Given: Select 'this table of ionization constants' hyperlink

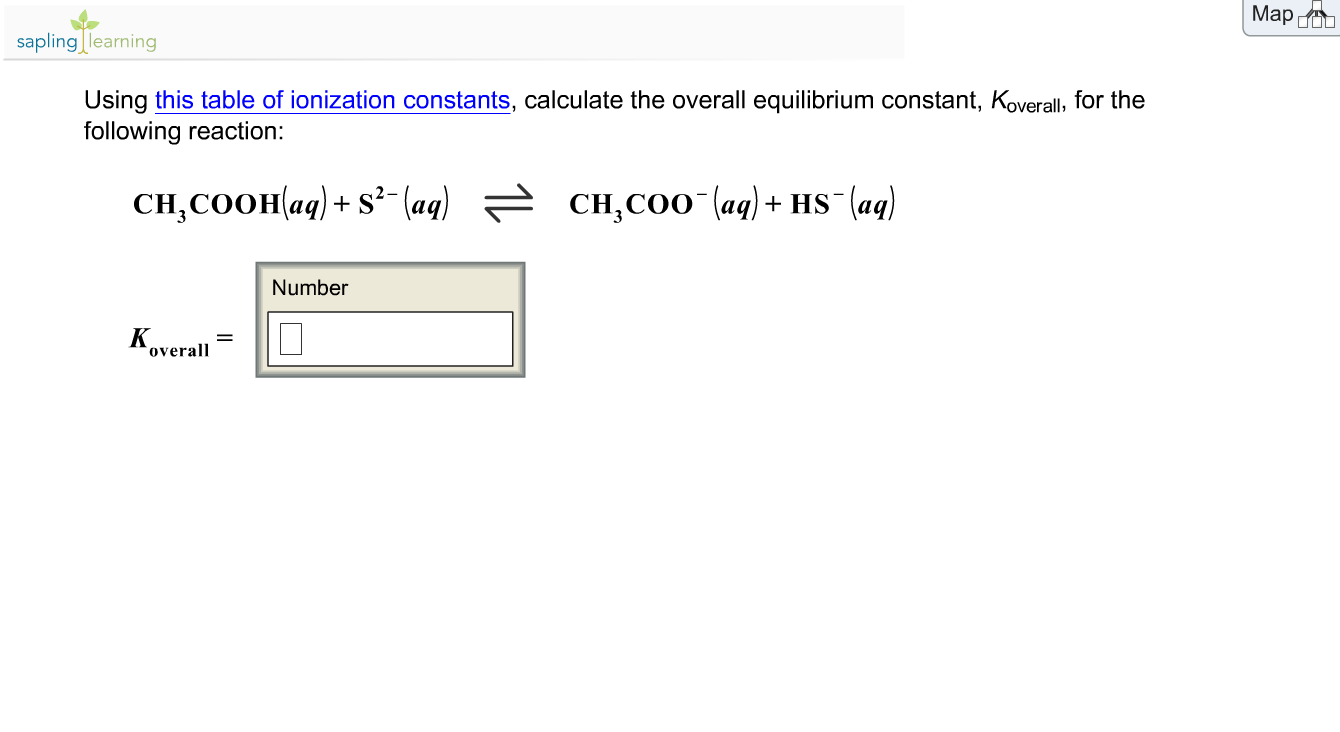Looking at the screenshot, I should (x=331, y=100).
